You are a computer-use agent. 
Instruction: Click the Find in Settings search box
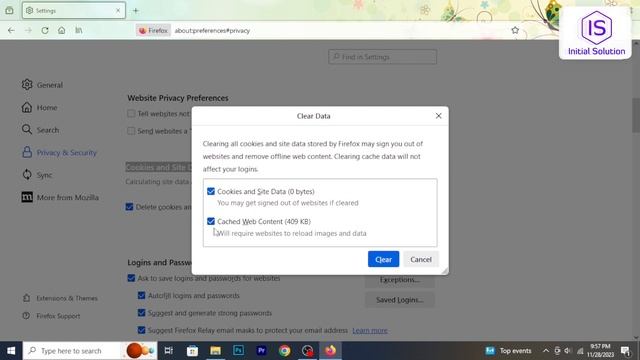click(382, 57)
